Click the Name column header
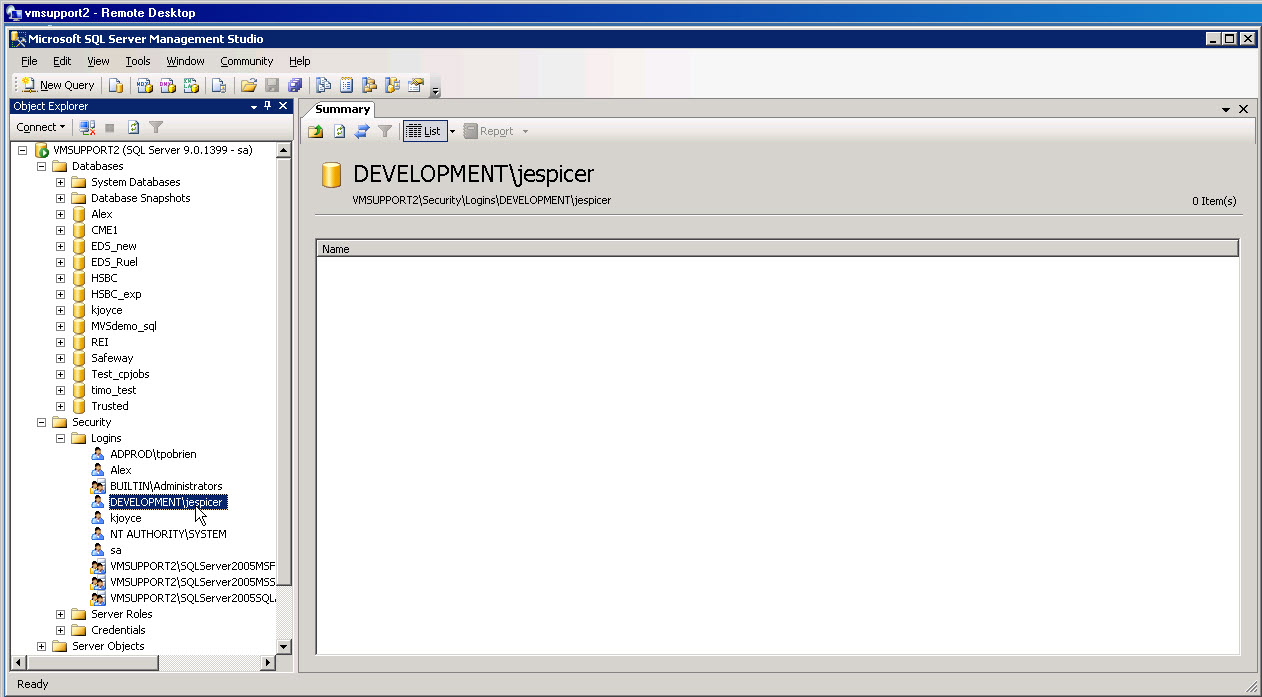Viewport: 1262px width, 697px height. [x=777, y=249]
